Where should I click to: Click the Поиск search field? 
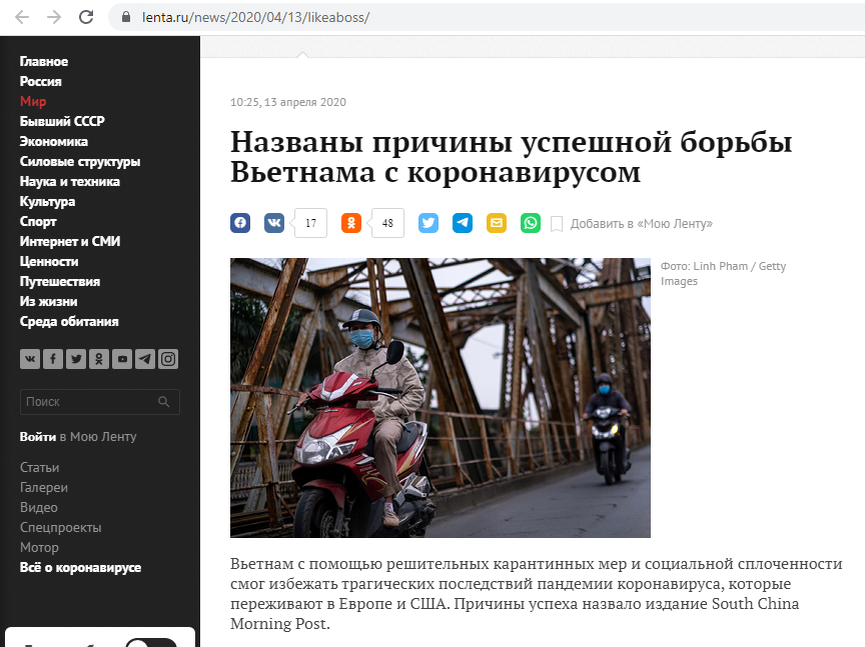[100, 402]
